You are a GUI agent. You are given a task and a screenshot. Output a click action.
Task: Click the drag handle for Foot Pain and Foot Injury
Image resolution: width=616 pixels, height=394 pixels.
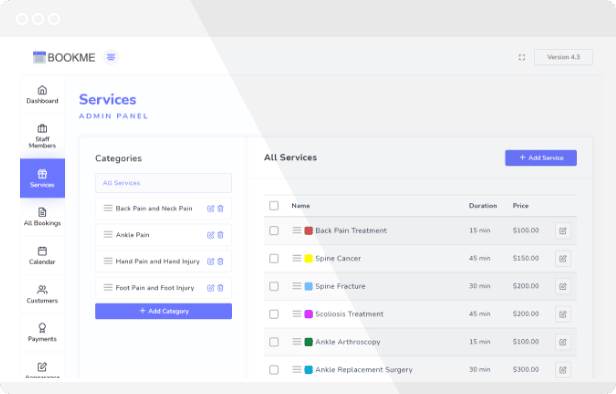pos(108,288)
